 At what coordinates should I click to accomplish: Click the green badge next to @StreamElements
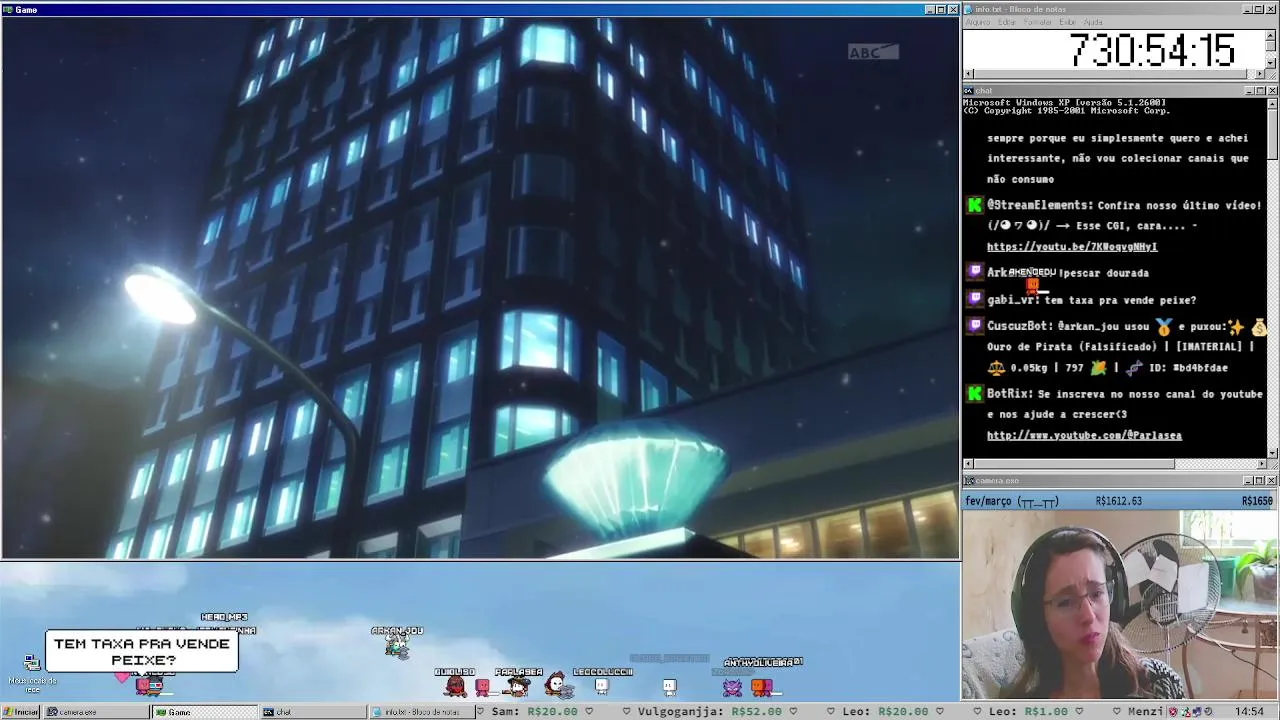pos(975,205)
